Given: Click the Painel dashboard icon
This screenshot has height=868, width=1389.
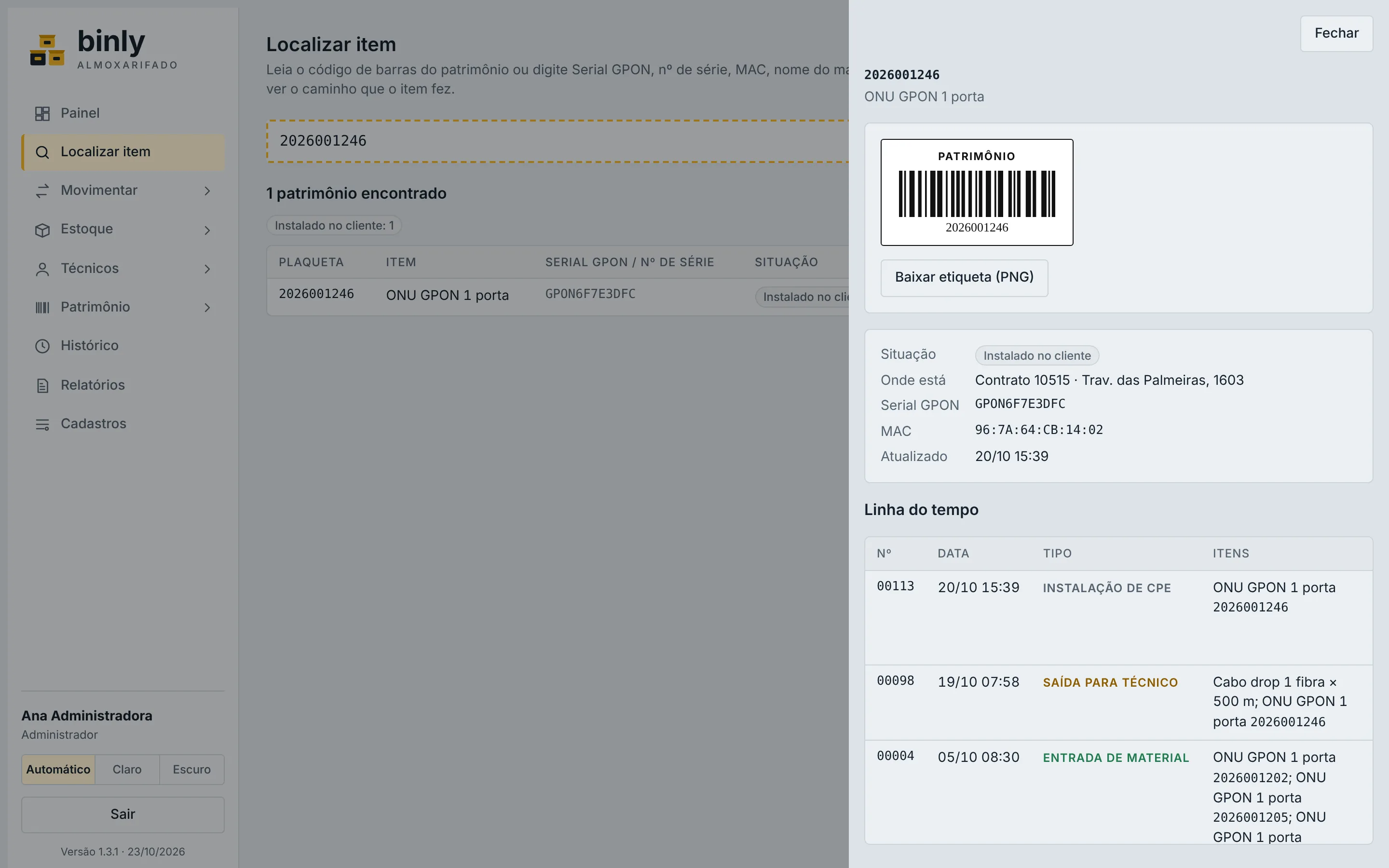Looking at the screenshot, I should (42, 114).
